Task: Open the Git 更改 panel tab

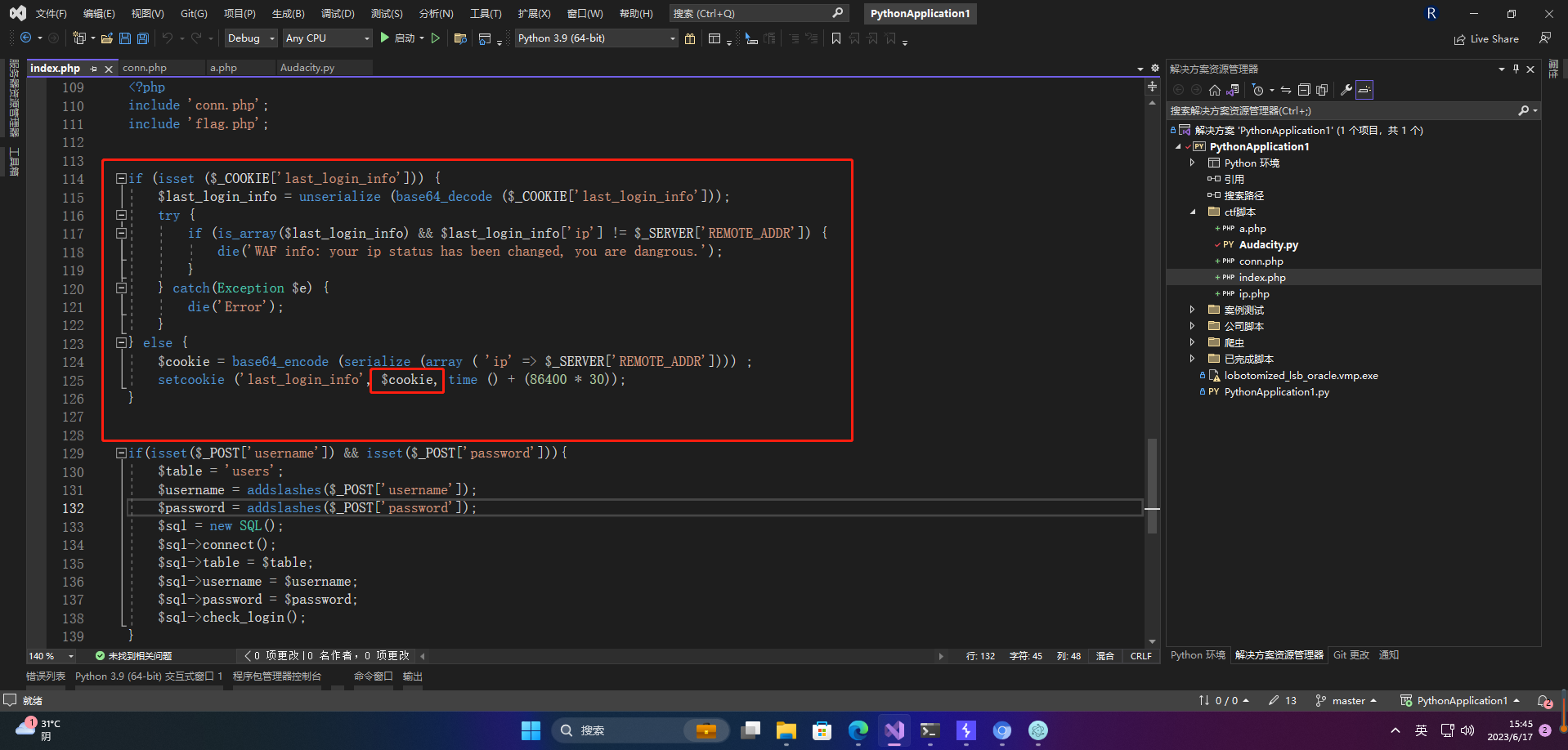Action: click(1351, 655)
